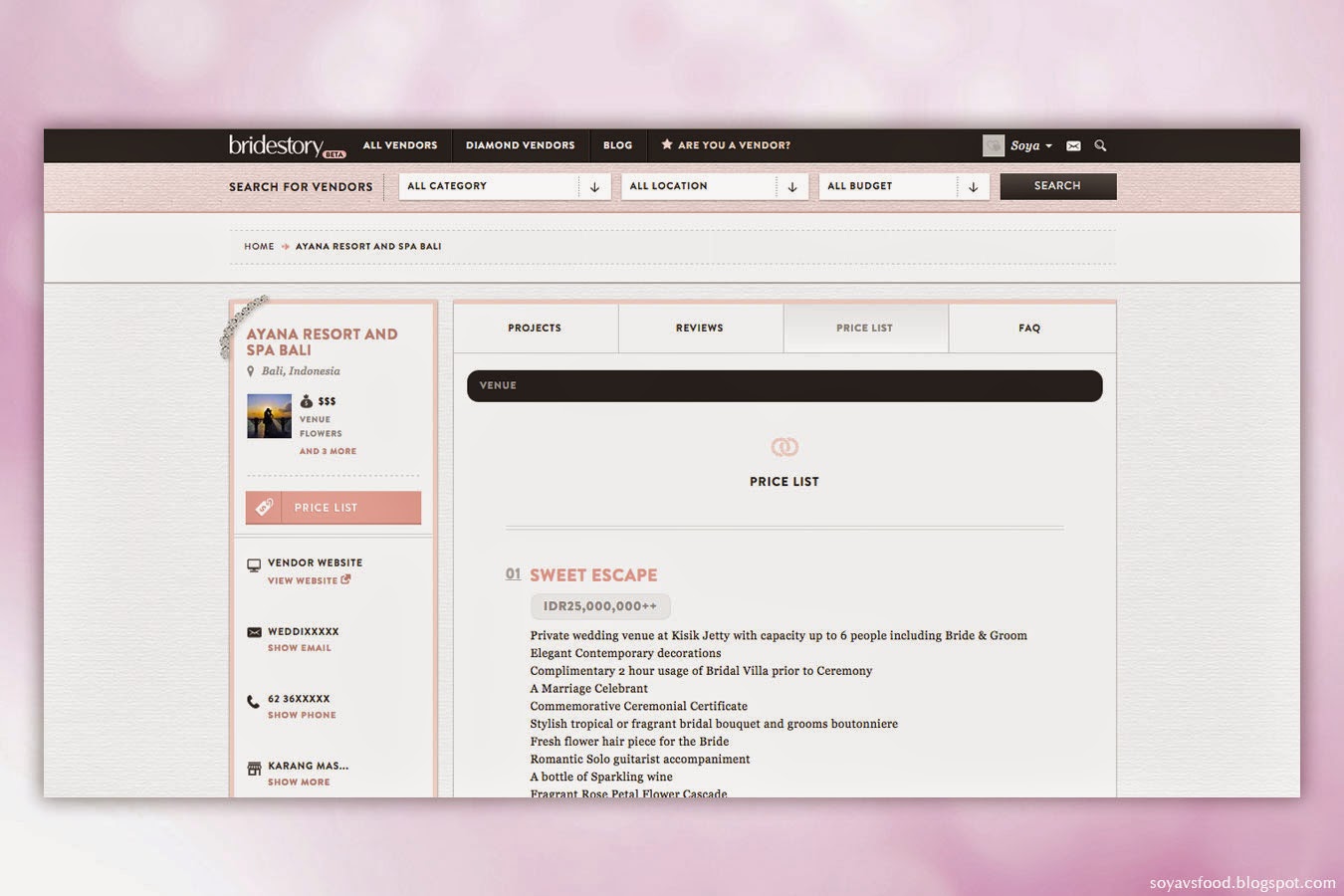Click the phone icon beside 62 36XXXXX
Image resolution: width=1344 pixels, height=896 pixels.
tap(253, 701)
